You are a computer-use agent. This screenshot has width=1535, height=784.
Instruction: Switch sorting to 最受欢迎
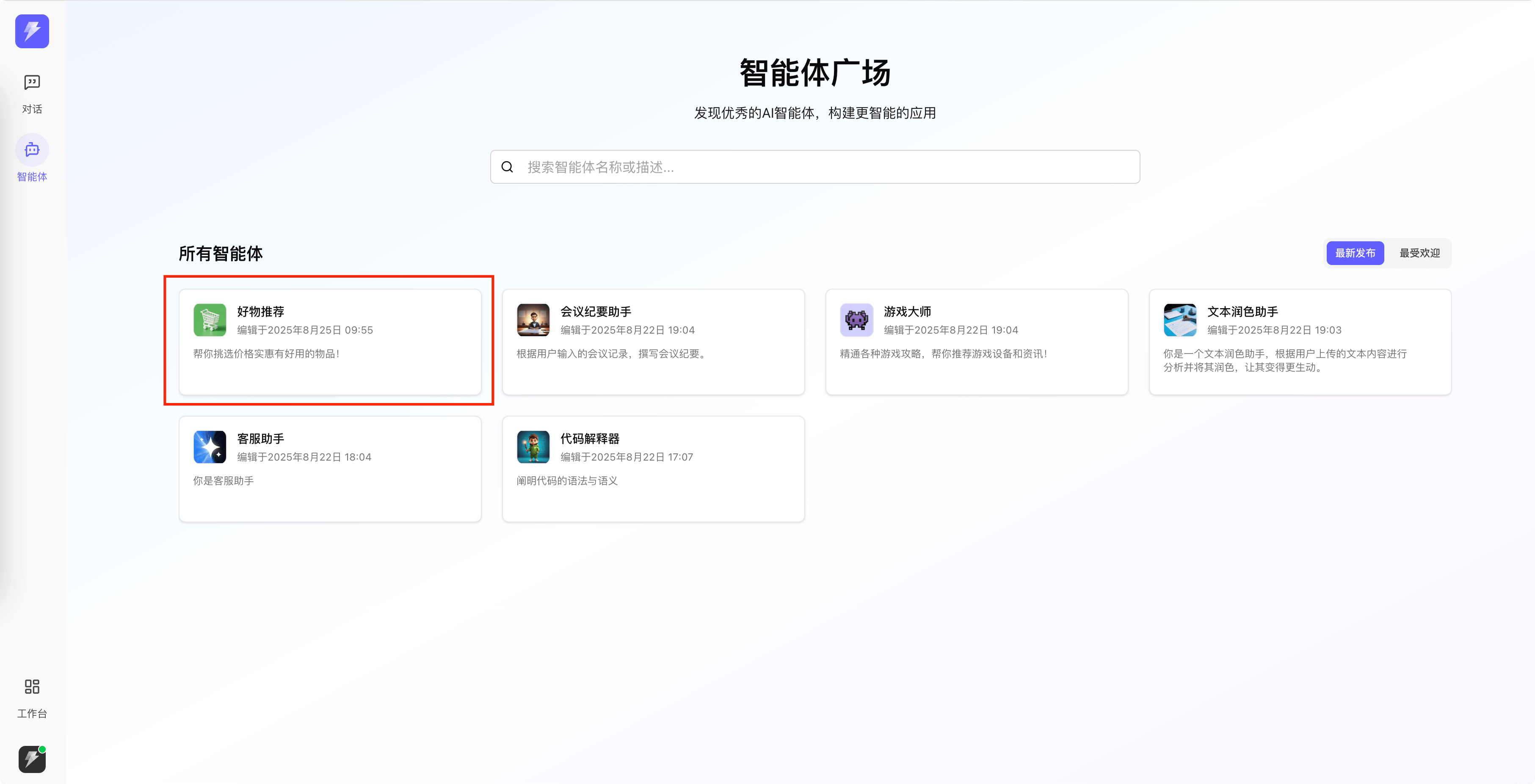(1419, 253)
